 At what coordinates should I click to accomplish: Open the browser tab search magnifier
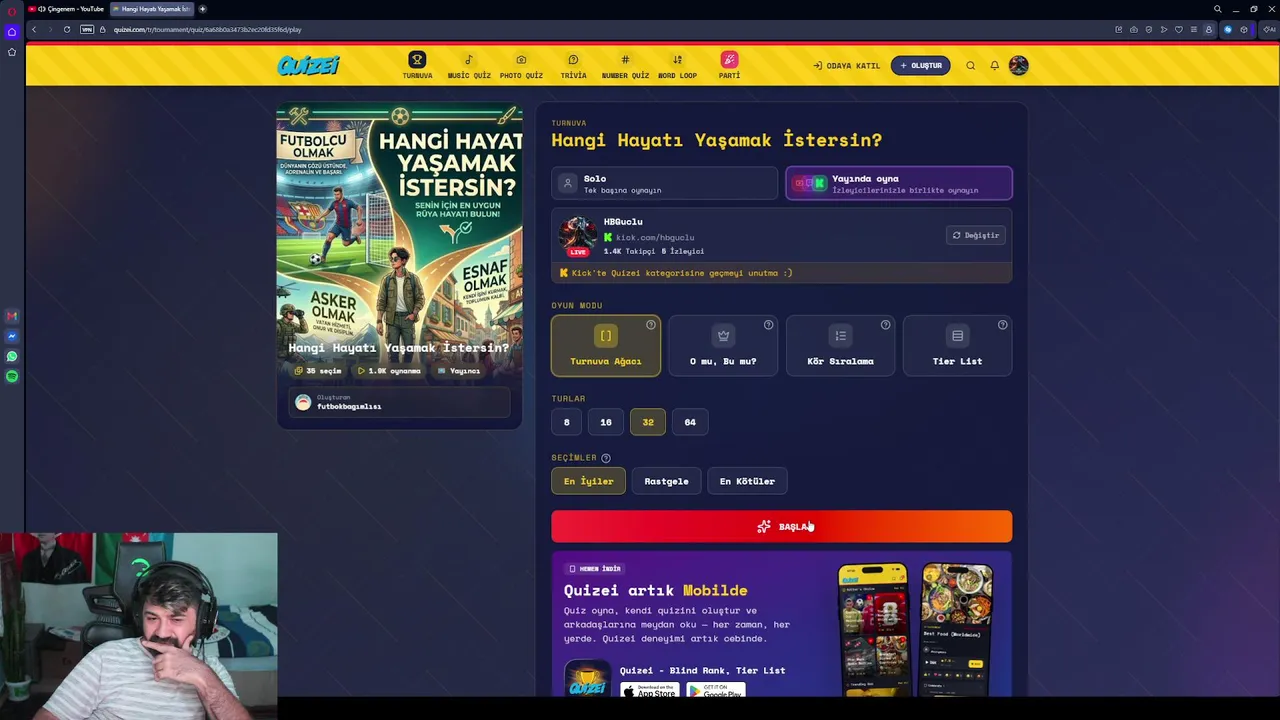click(1217, 9)
